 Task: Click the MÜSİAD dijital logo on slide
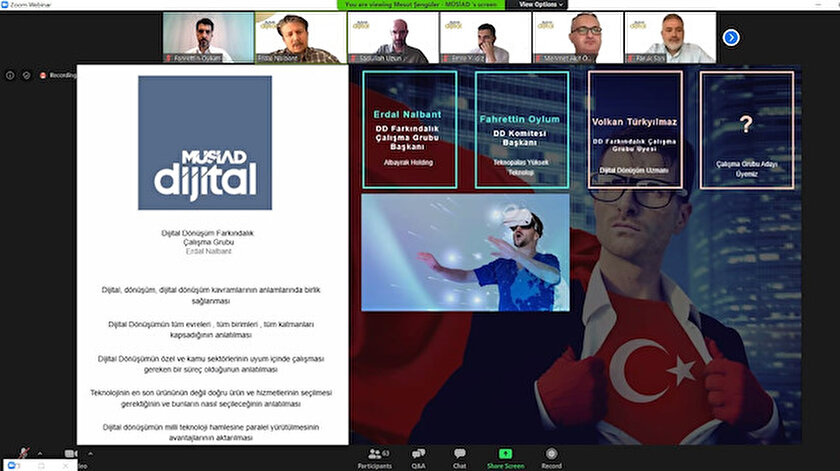tap(205, 143)
